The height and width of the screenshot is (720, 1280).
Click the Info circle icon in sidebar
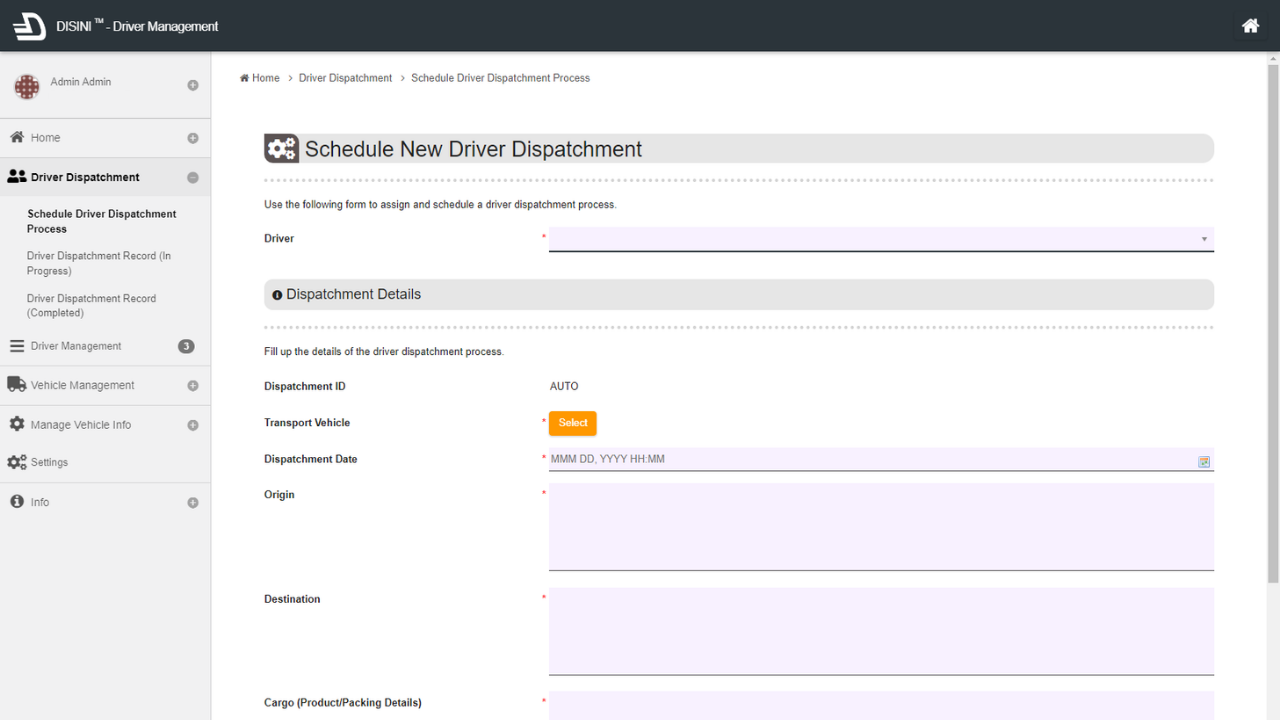17,502
